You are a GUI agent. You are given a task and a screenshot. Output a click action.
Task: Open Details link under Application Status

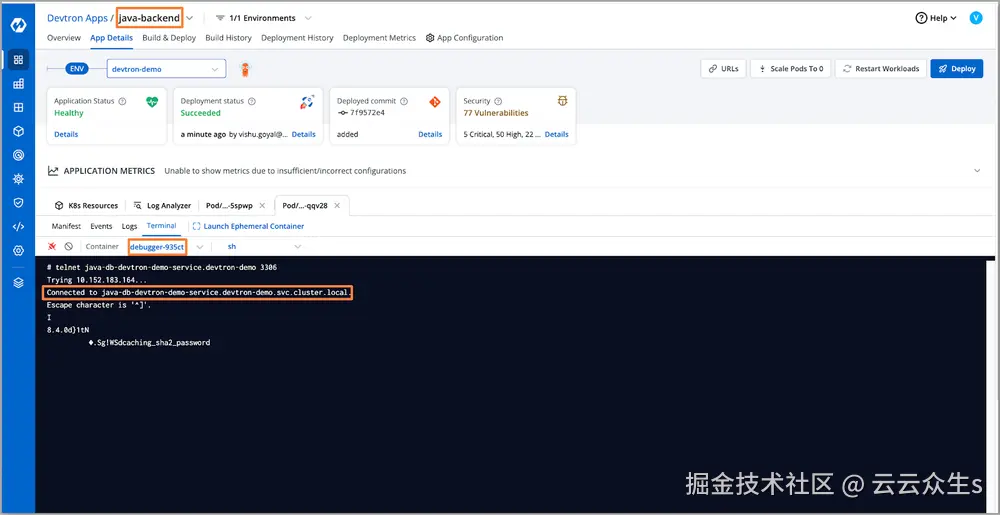(66, 134)
